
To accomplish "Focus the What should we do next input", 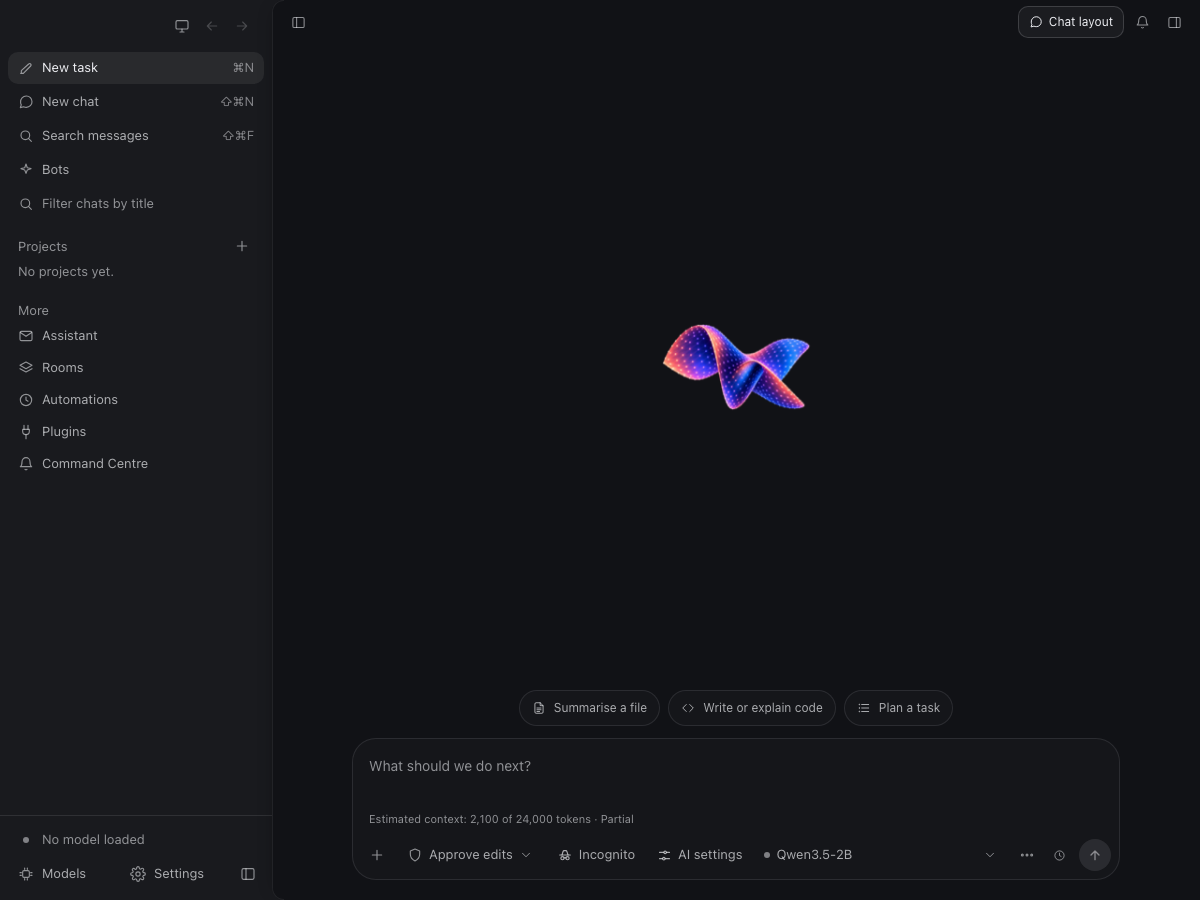I will (x=735, y=767).
